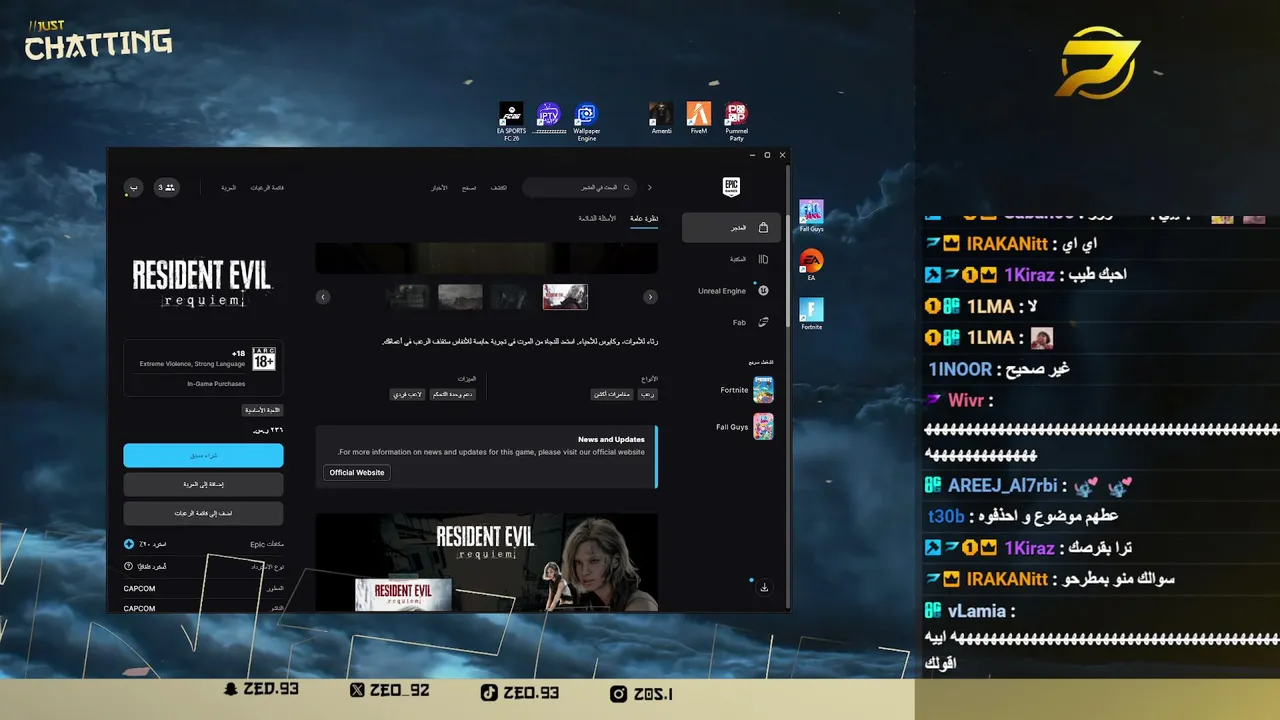Open the Amenti desktop shortcut
The width and height of the screenshot is (1280, 720).
[x=661, y=118]
